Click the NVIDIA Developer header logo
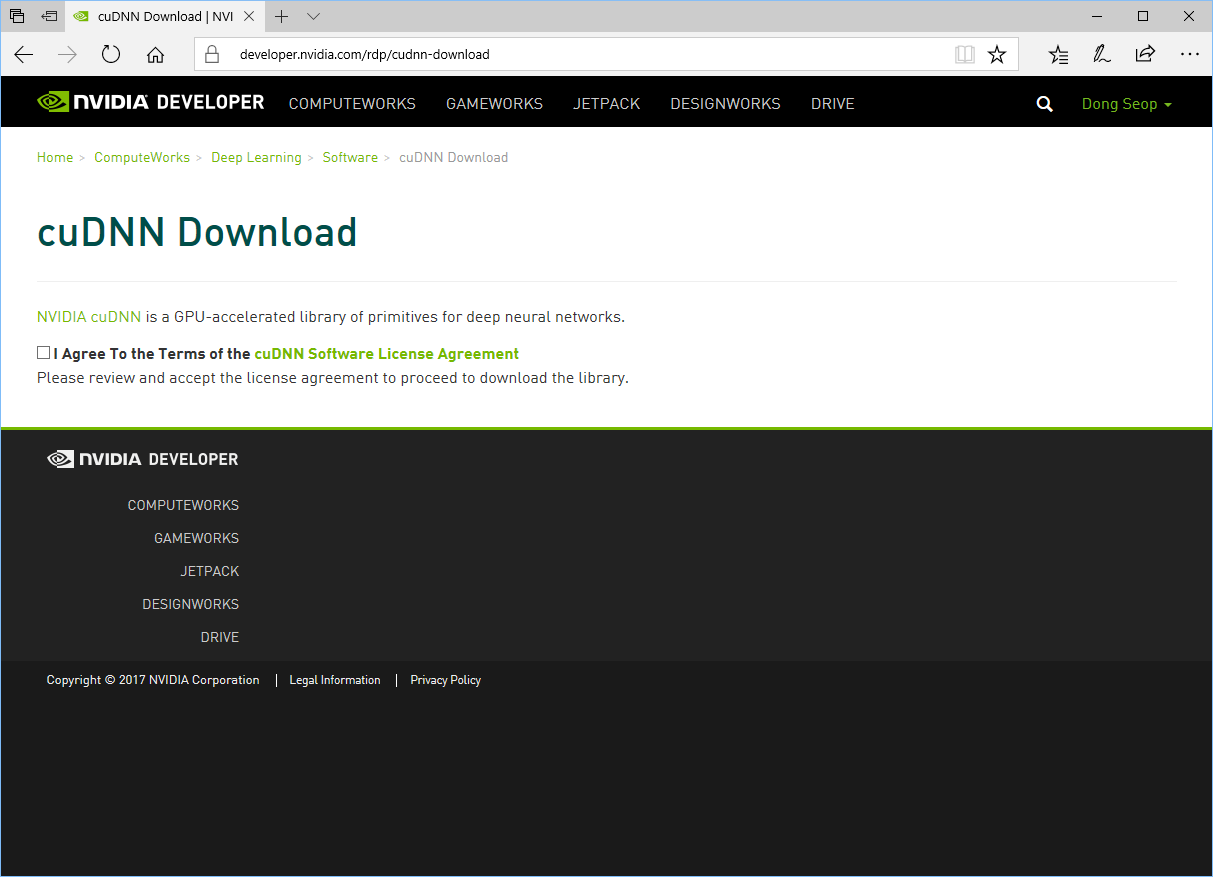The height and width of the screenshot is (877, 1213). [150, 102]
